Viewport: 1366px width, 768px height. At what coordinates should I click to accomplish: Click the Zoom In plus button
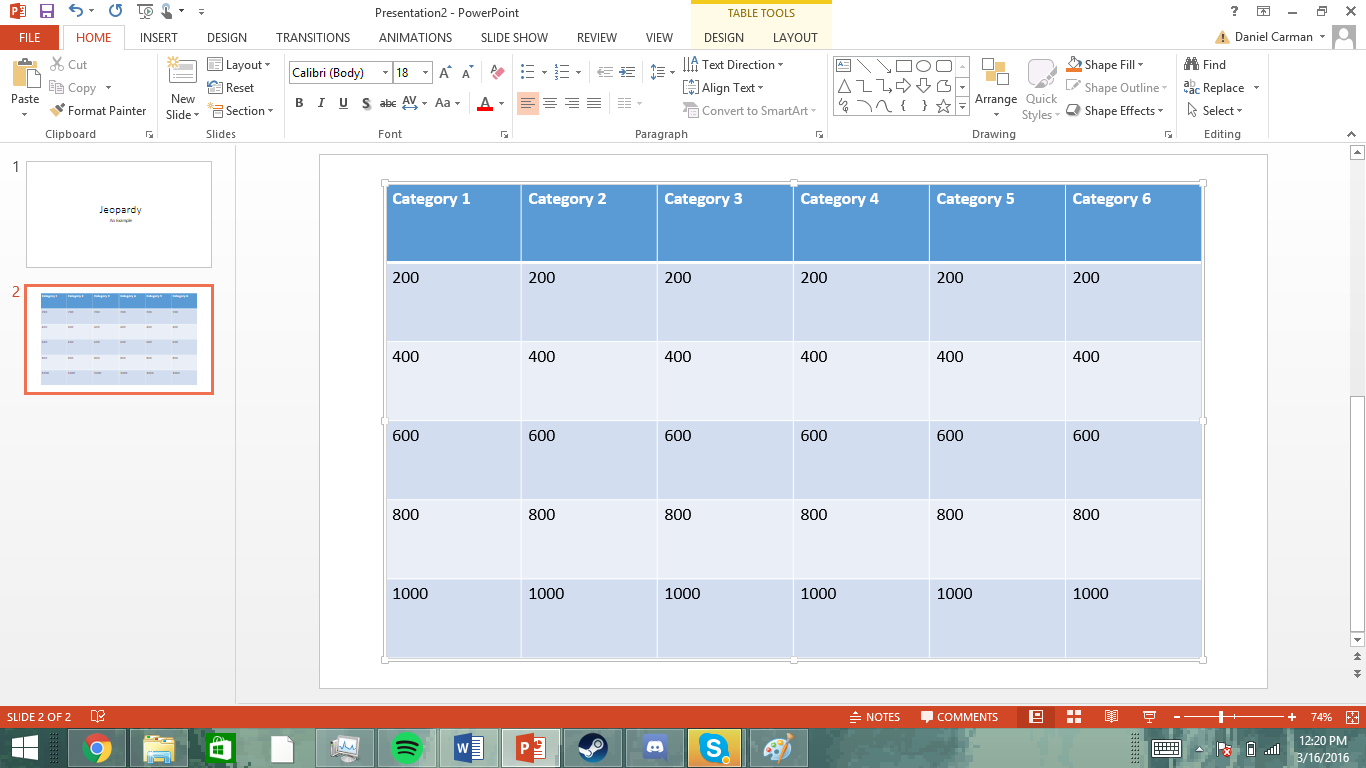point(1292,717)
